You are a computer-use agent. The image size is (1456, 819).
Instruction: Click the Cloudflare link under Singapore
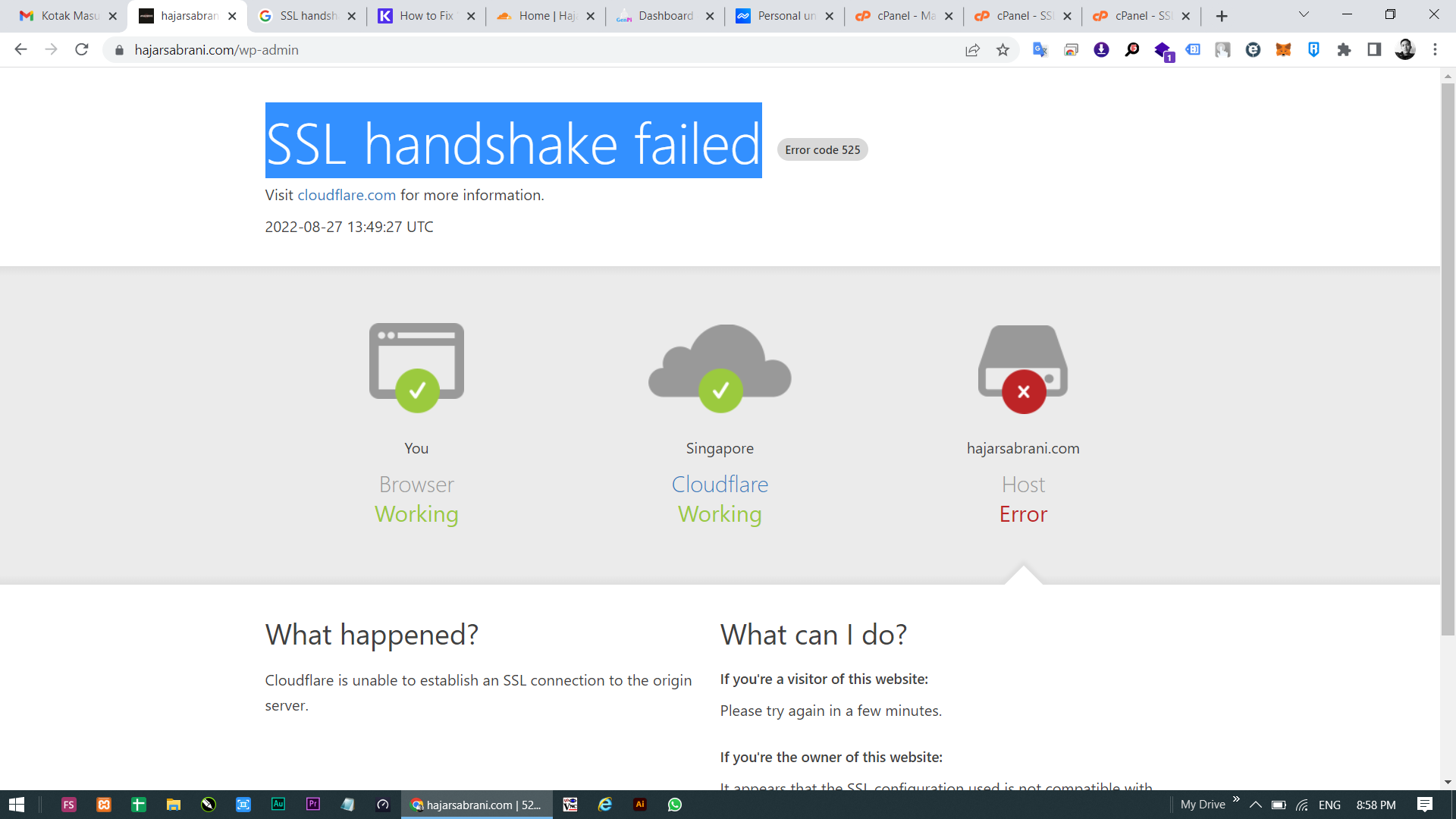720,485
